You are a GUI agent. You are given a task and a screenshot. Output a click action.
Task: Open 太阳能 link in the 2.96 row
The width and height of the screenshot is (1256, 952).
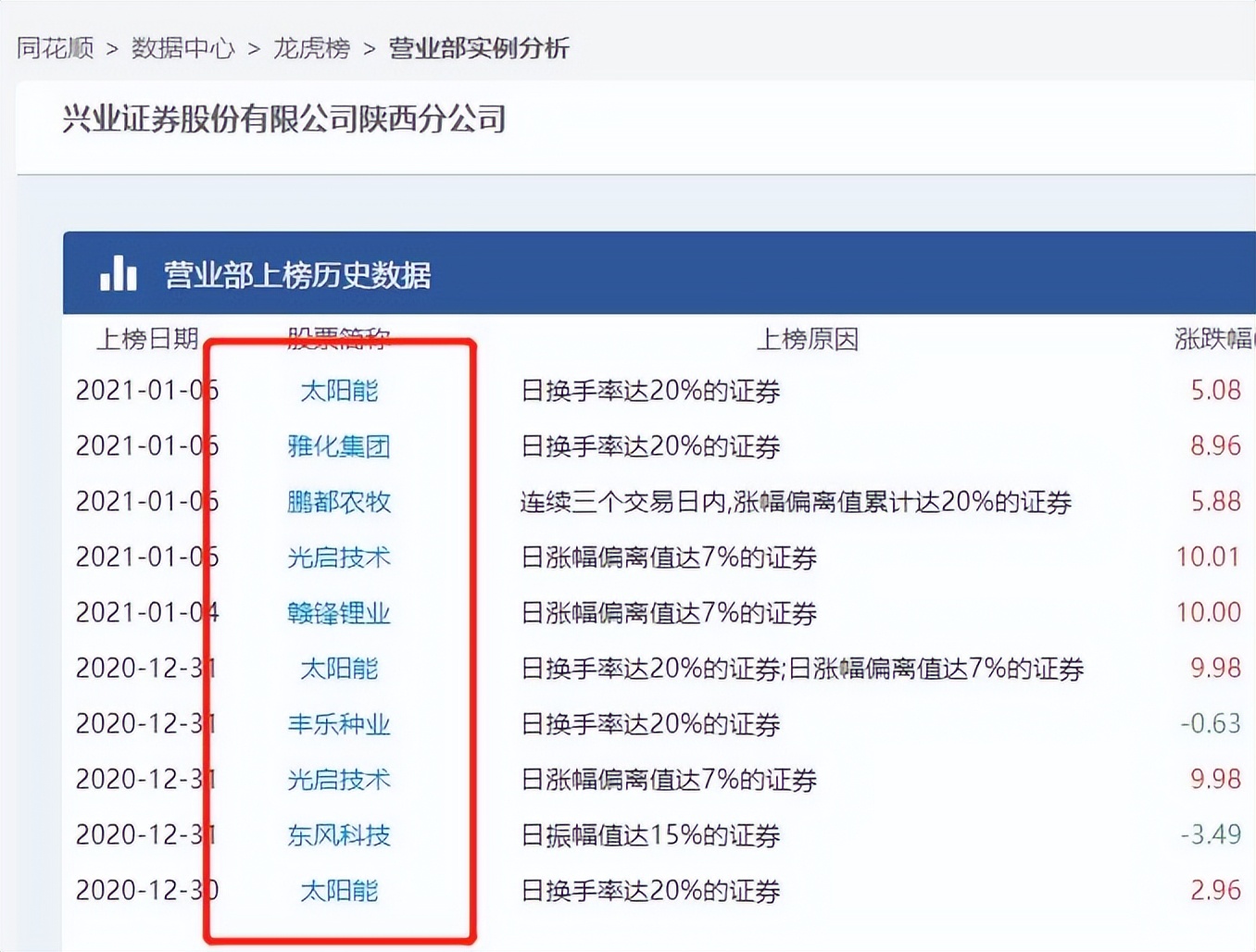[x=339, y=891]
